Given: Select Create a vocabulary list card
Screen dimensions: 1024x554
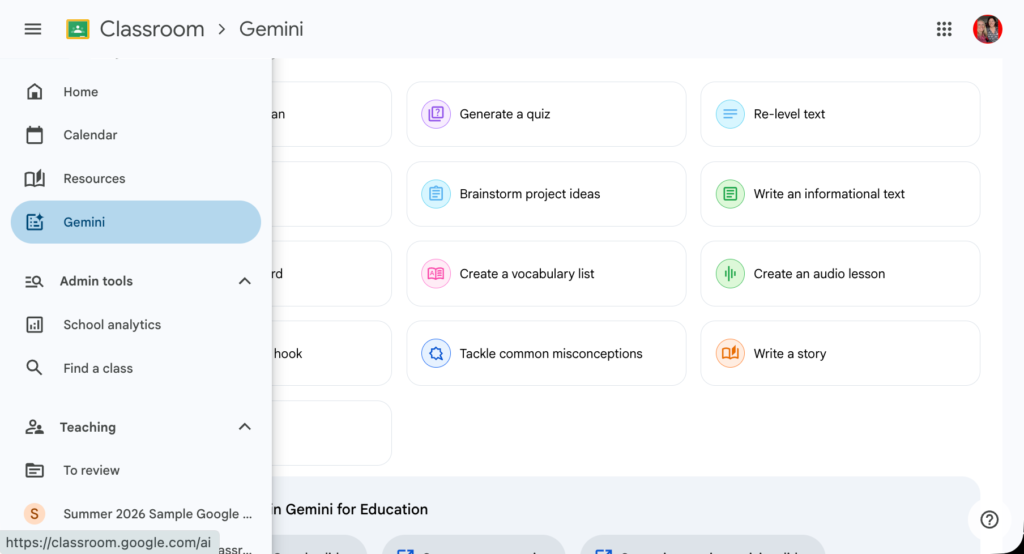Looking at the screenshot, I should point(547,274).
